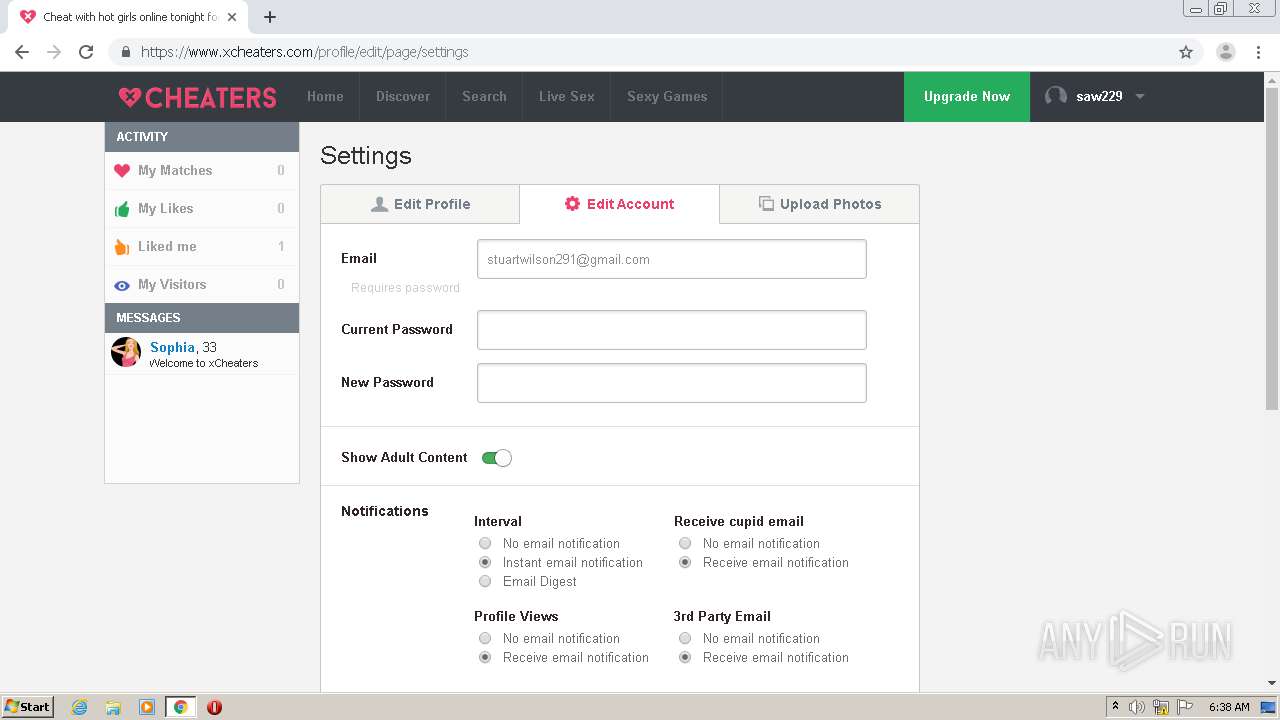Click the My Matches heart icon
The width and height of the screenshot is (1280, 720).
coord(122,171)
